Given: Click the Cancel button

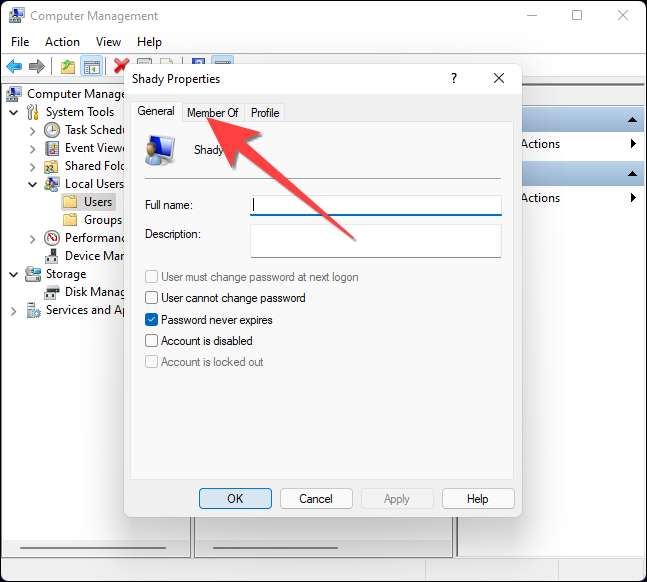Looking at the screenshot, I should [x=316, y=499].
